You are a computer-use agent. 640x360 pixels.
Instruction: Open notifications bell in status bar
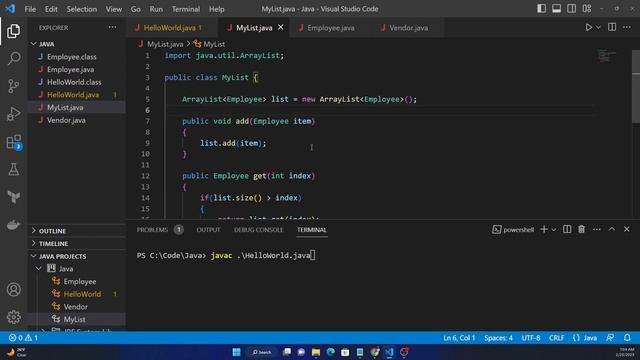click(x=627, y=338)
